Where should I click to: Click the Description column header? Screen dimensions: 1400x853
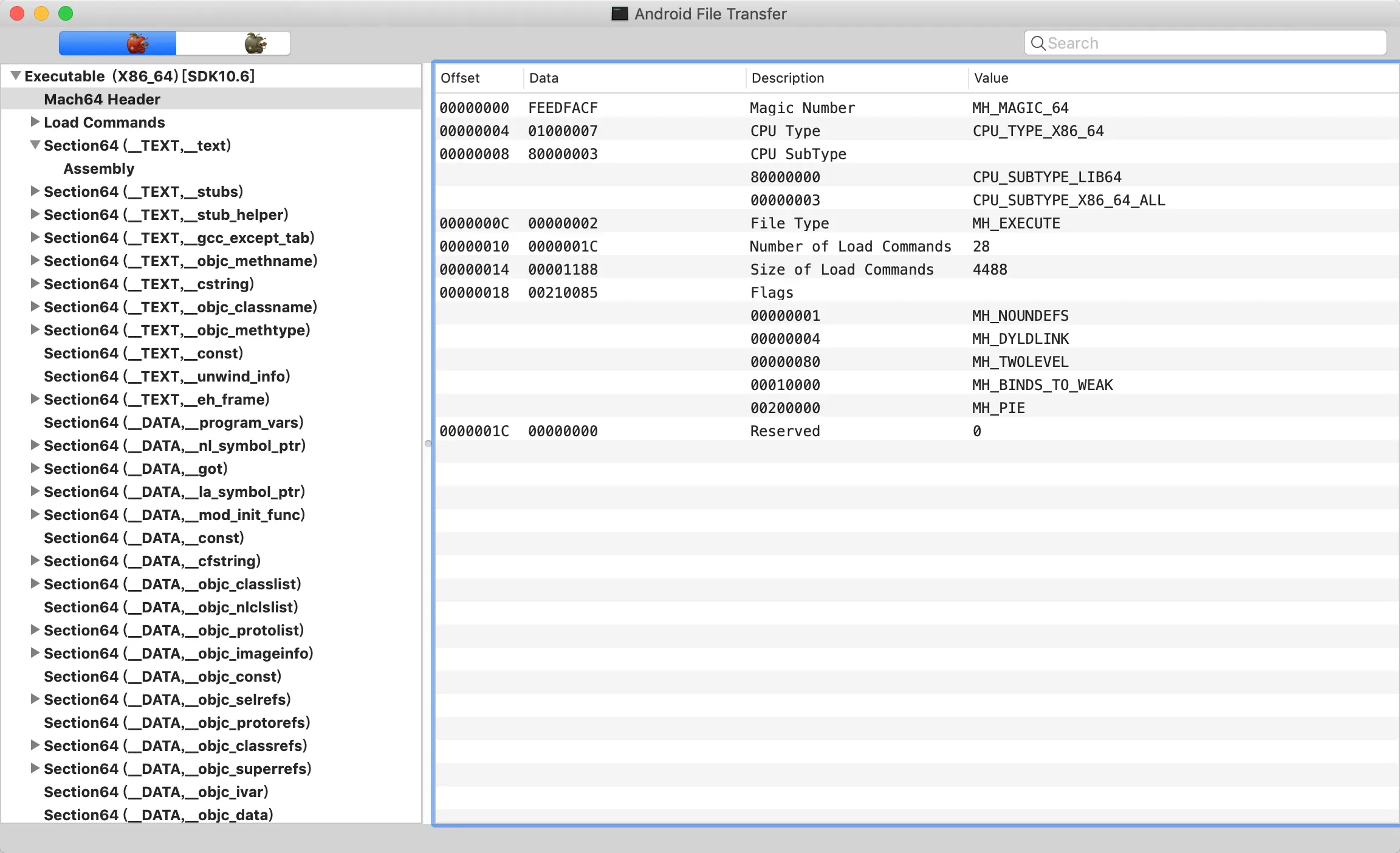(x=787, y=78)
